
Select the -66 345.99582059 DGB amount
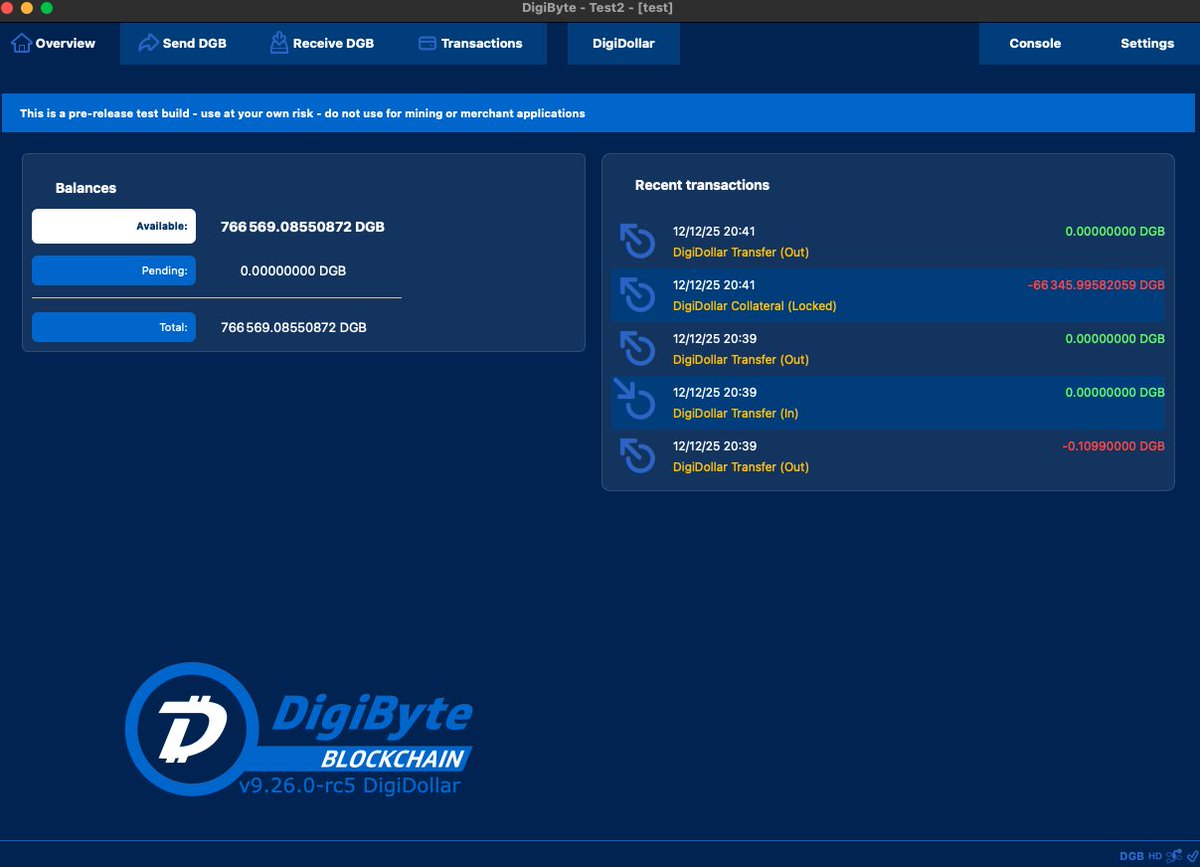pyautogui.click(x=1096, y=285)
